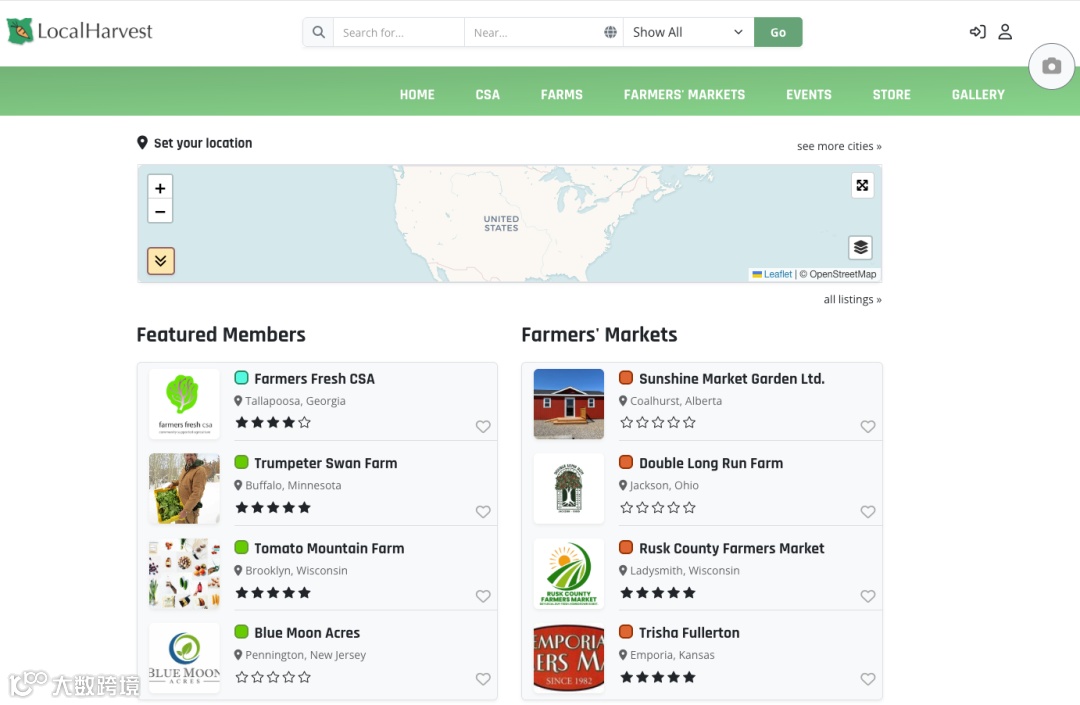Expand map with yellow double-chevron button
Screen dimensions: 1080x705
(160, 261)
